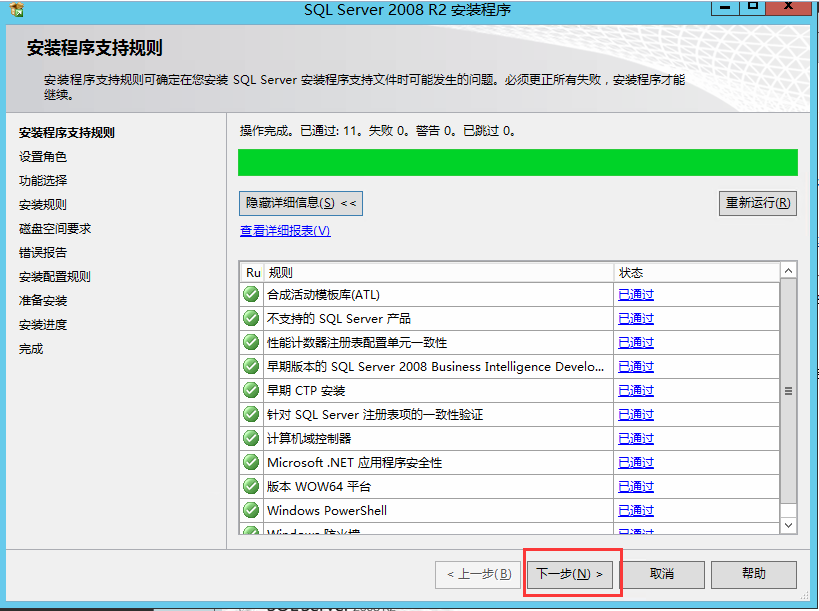Click the green progress bar
This screenshot has width=819, height=611.
click(x=518, y=162)
